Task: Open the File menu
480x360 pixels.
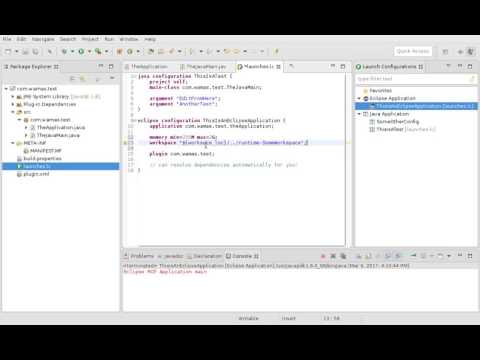Action: pos(7,39)
